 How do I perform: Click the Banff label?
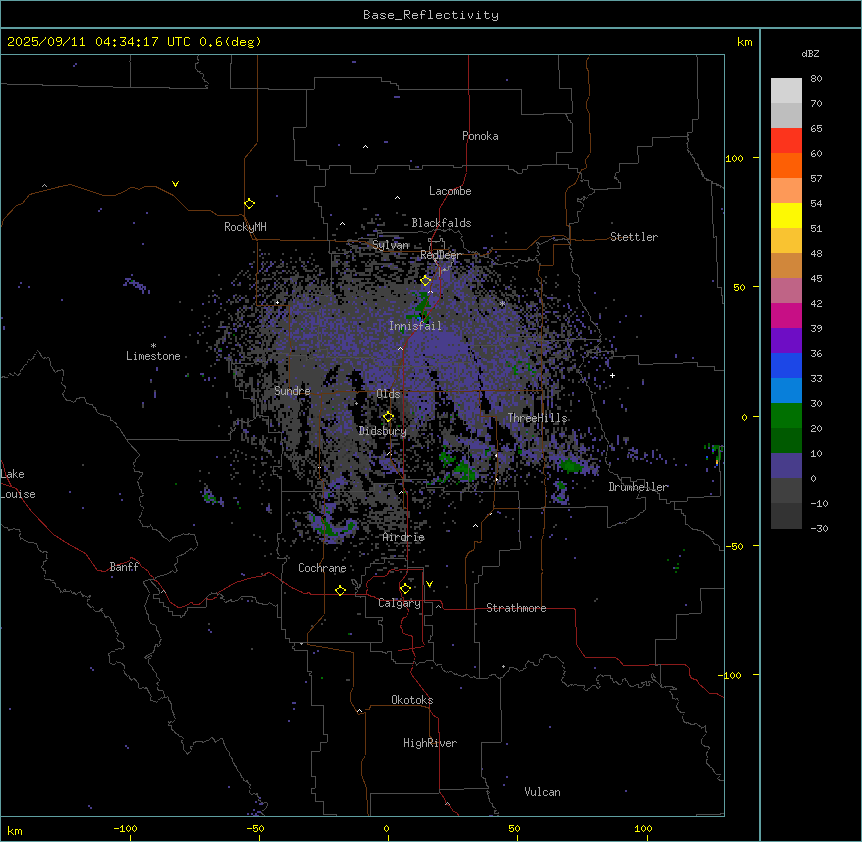[x=124, y=567]
